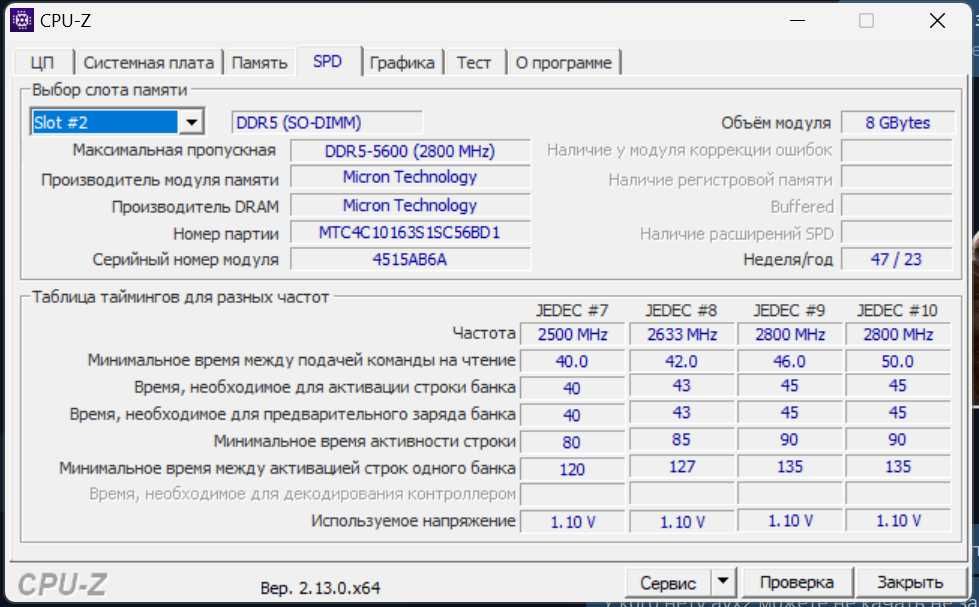This screenshot has height=607, width=979.
Task: Click the CPU-Z app icon in title bar
Action: click(x=22, y=20)
